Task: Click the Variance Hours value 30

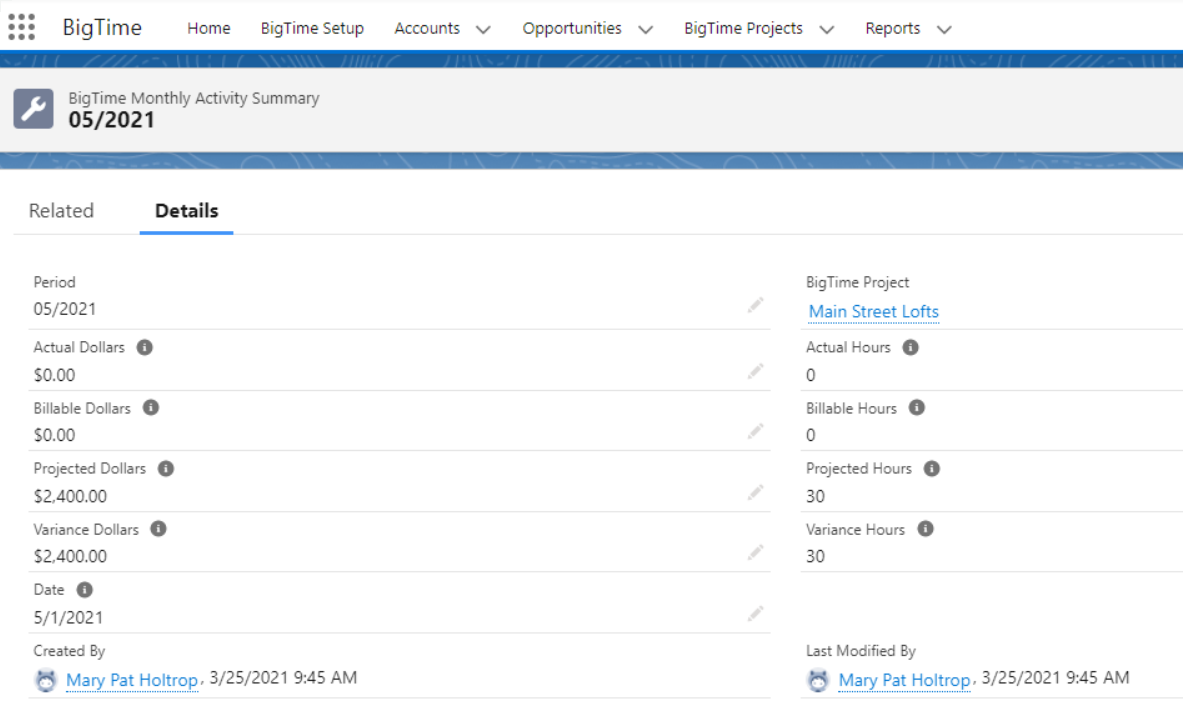Action: 816,557
